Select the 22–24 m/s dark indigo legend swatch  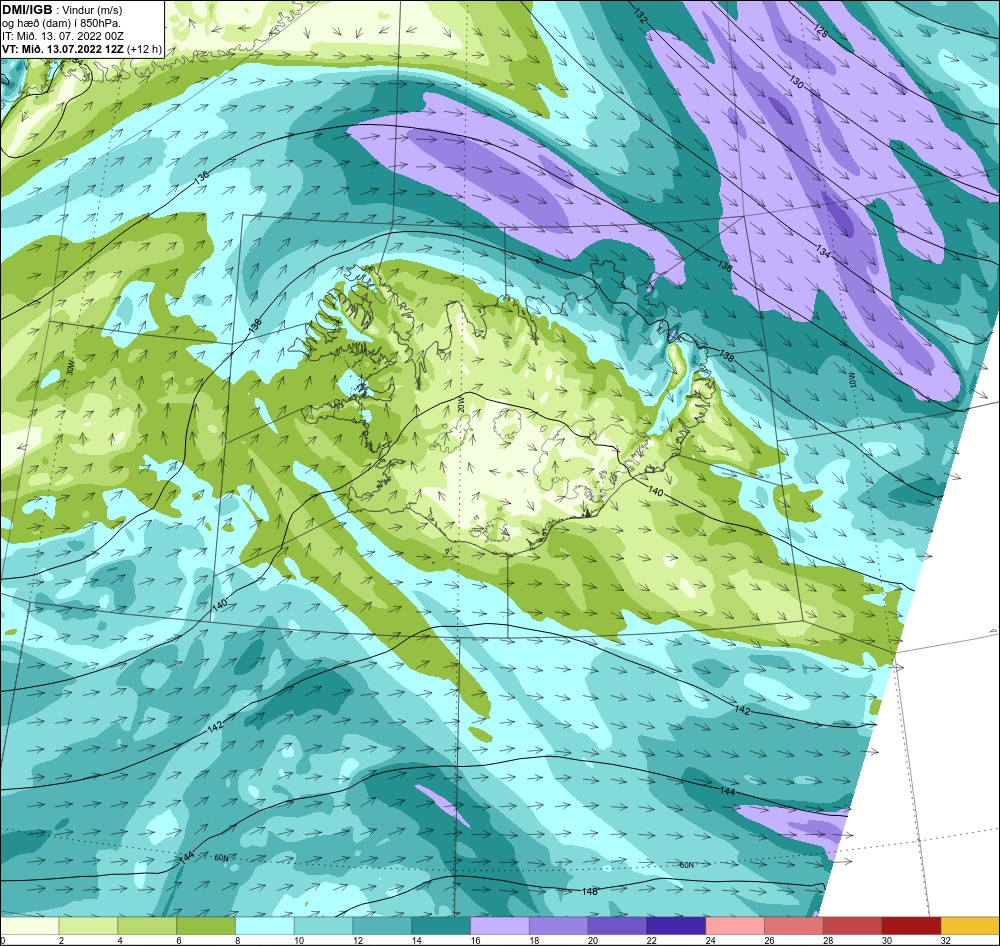point(676,926)
